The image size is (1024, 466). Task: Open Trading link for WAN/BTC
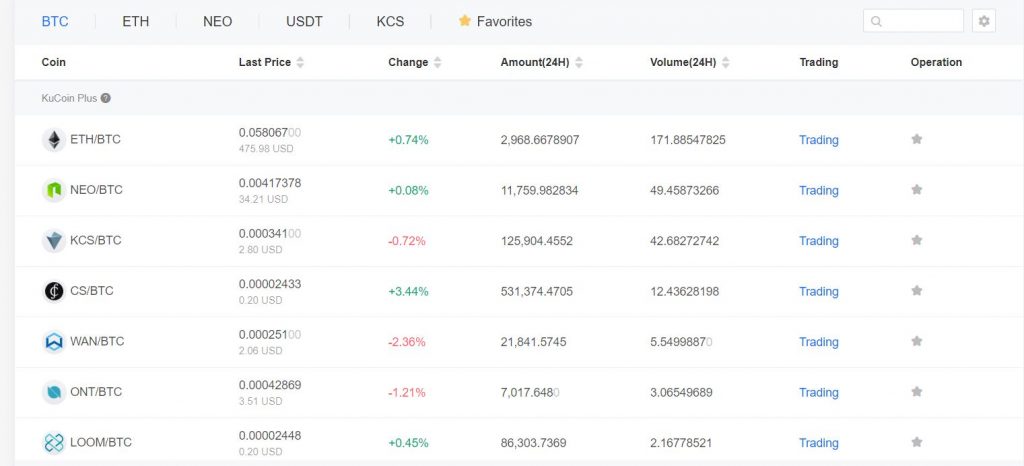pyautogui.click(x=819, y=342)
